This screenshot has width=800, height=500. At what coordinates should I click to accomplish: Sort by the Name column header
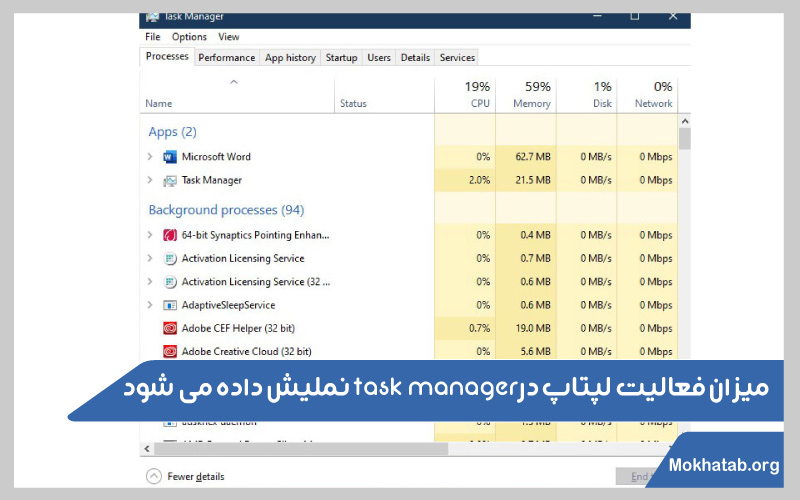click(159, 104)
